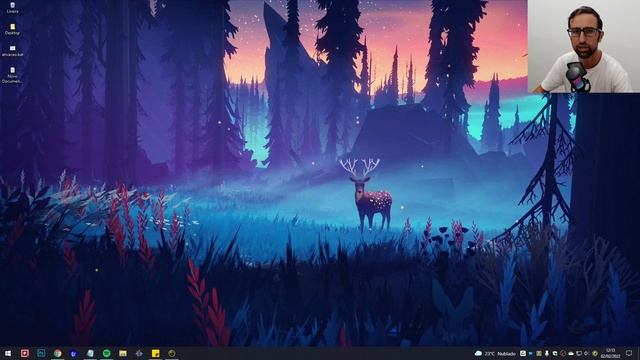Open the blue-purple app icon after Chrome
The image size is (640, 360).
[73, 353]
